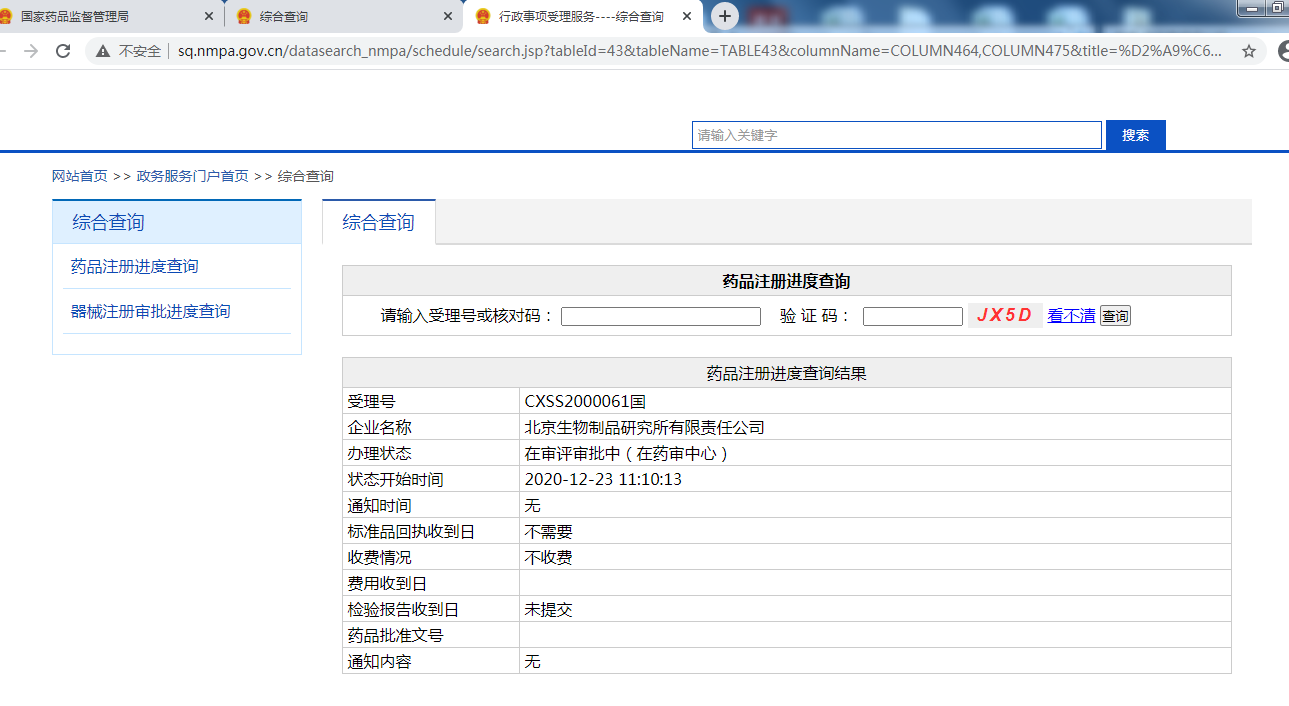
Task: Click the 药品注册进度查询结果 table header
Action: pyautogui.click(x=786, y=373)
